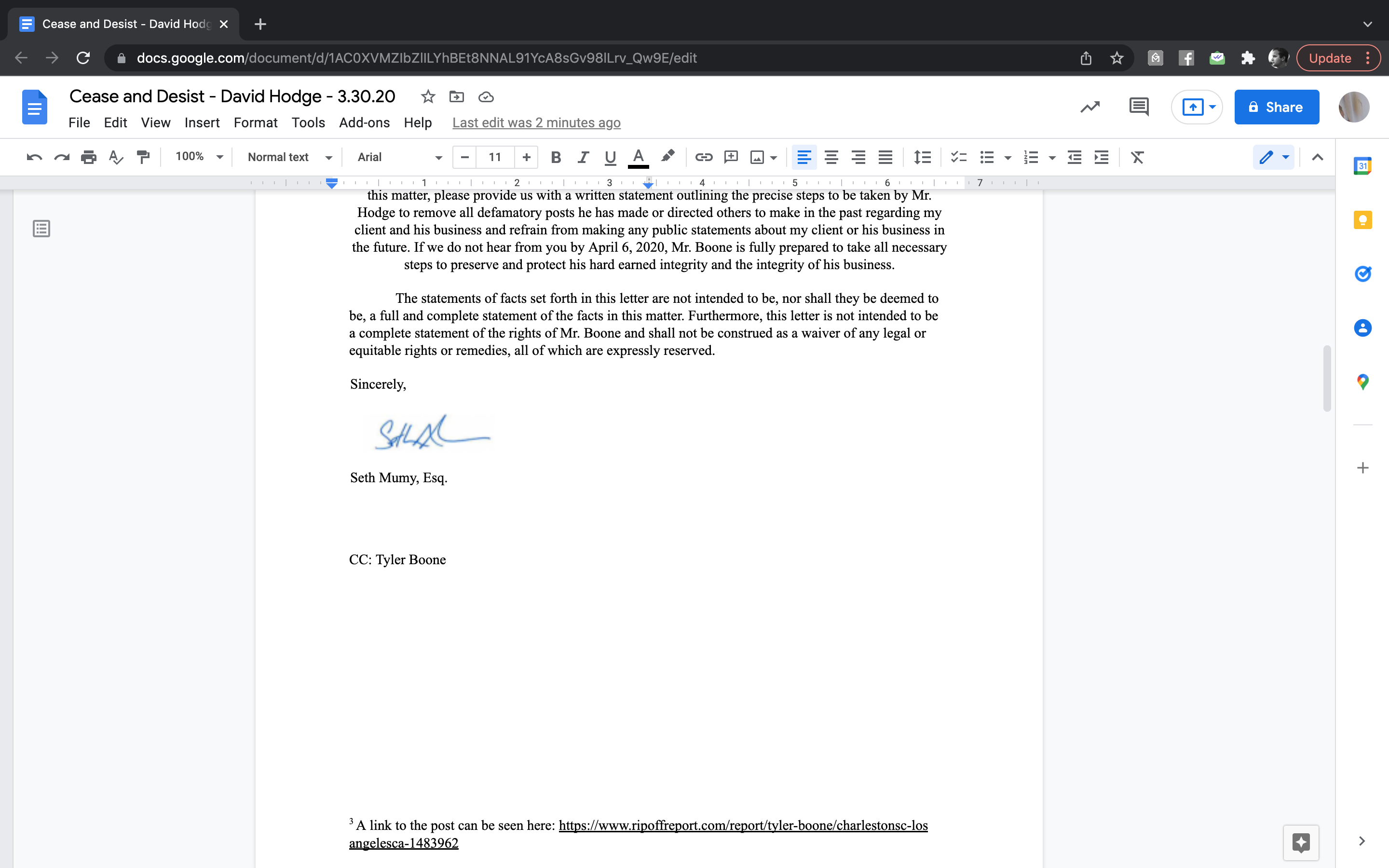Open the Format menu
Screen dimensions: 1389x868
[x=256, y=123]
